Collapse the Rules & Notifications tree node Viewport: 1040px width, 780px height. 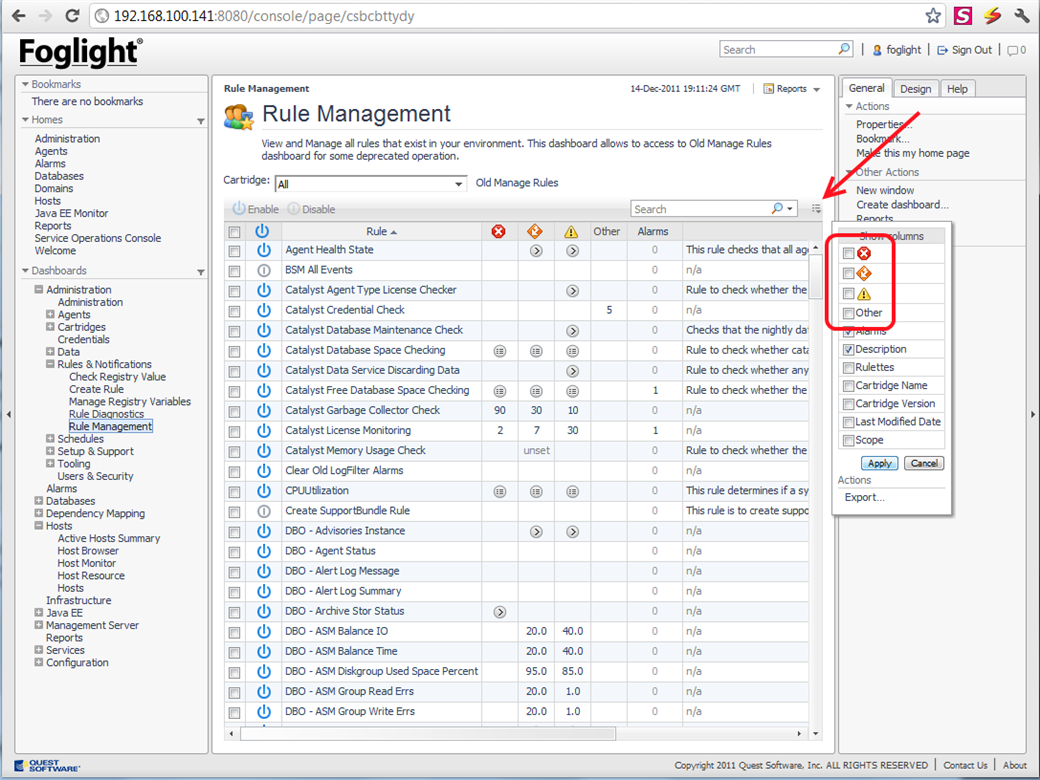[x=50, y=364]
